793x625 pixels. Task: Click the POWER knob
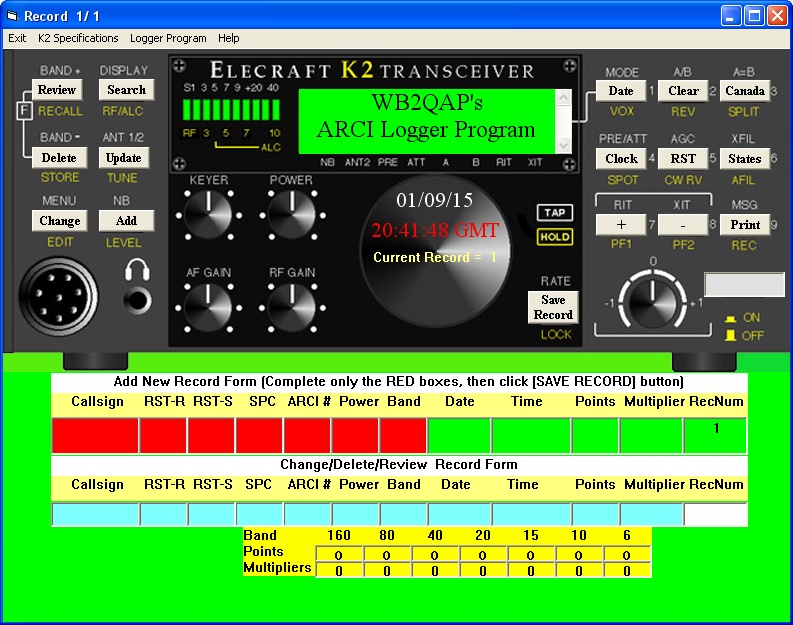(x=292, y=214)
